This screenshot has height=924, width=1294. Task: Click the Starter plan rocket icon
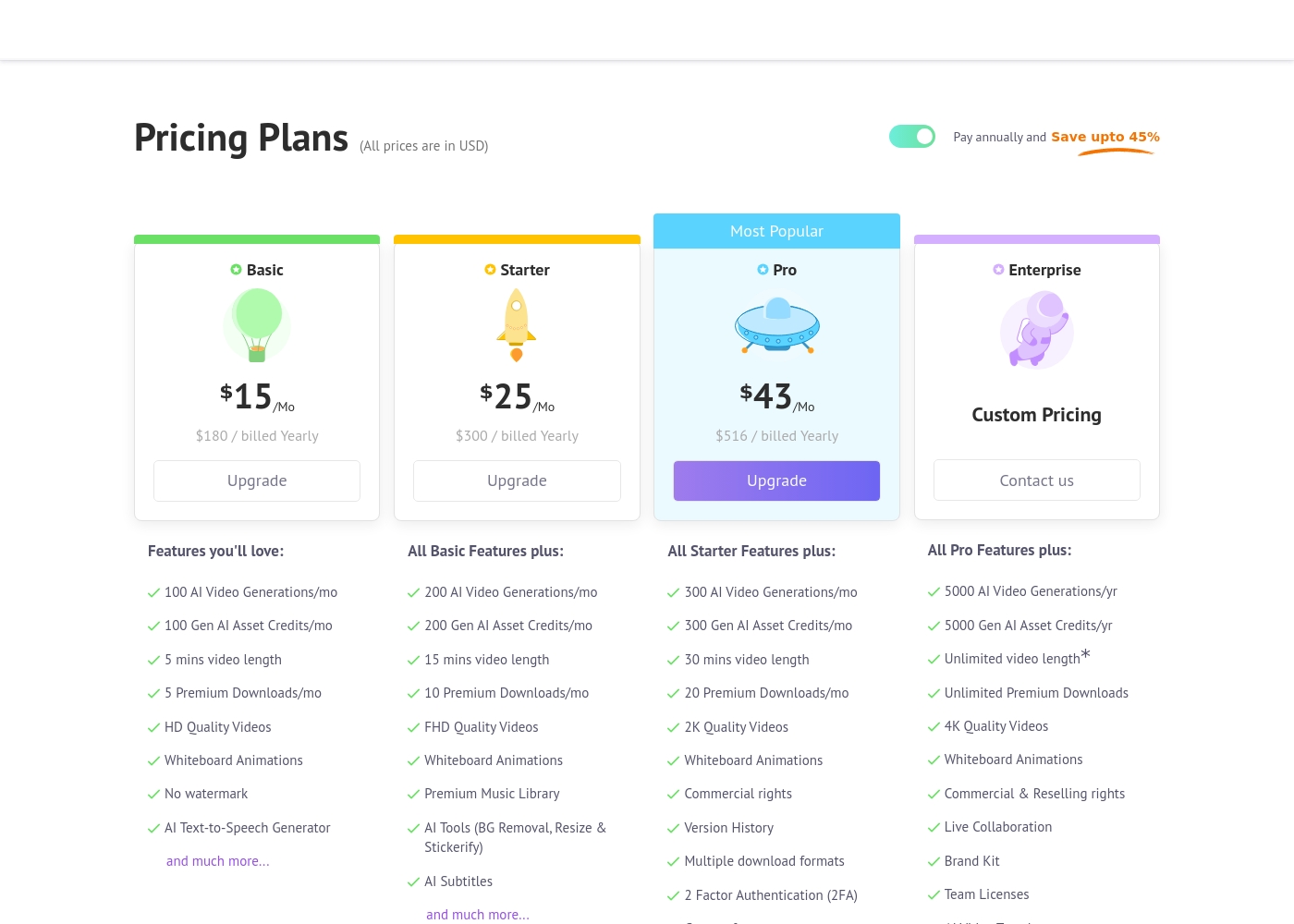[x=517, y=325]
